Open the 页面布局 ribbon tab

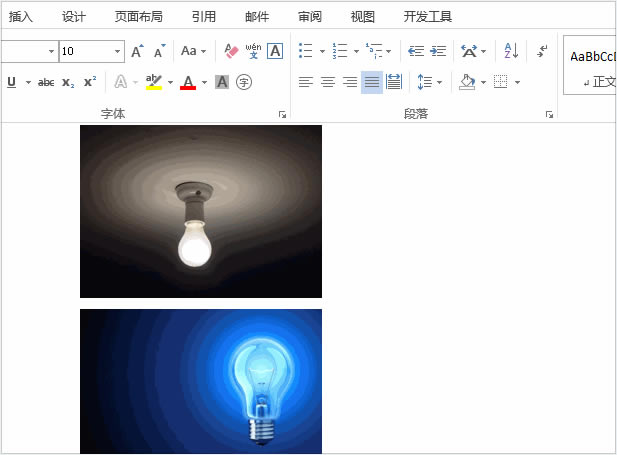[139, 17]
